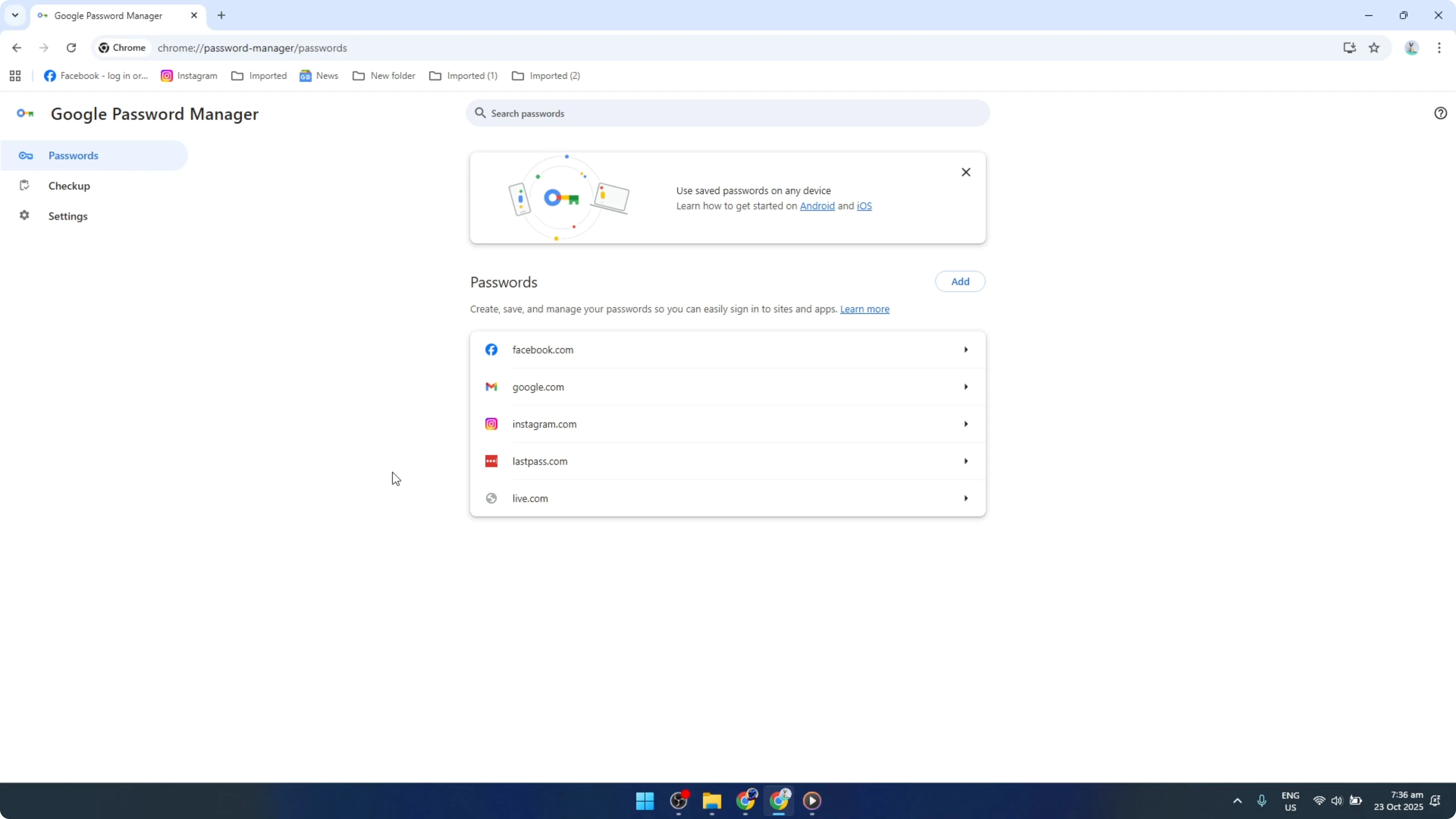Viewport: 1456px width, 819px height.
Task: Open the New folder bookmarks folder
Action: click(384, 76)
